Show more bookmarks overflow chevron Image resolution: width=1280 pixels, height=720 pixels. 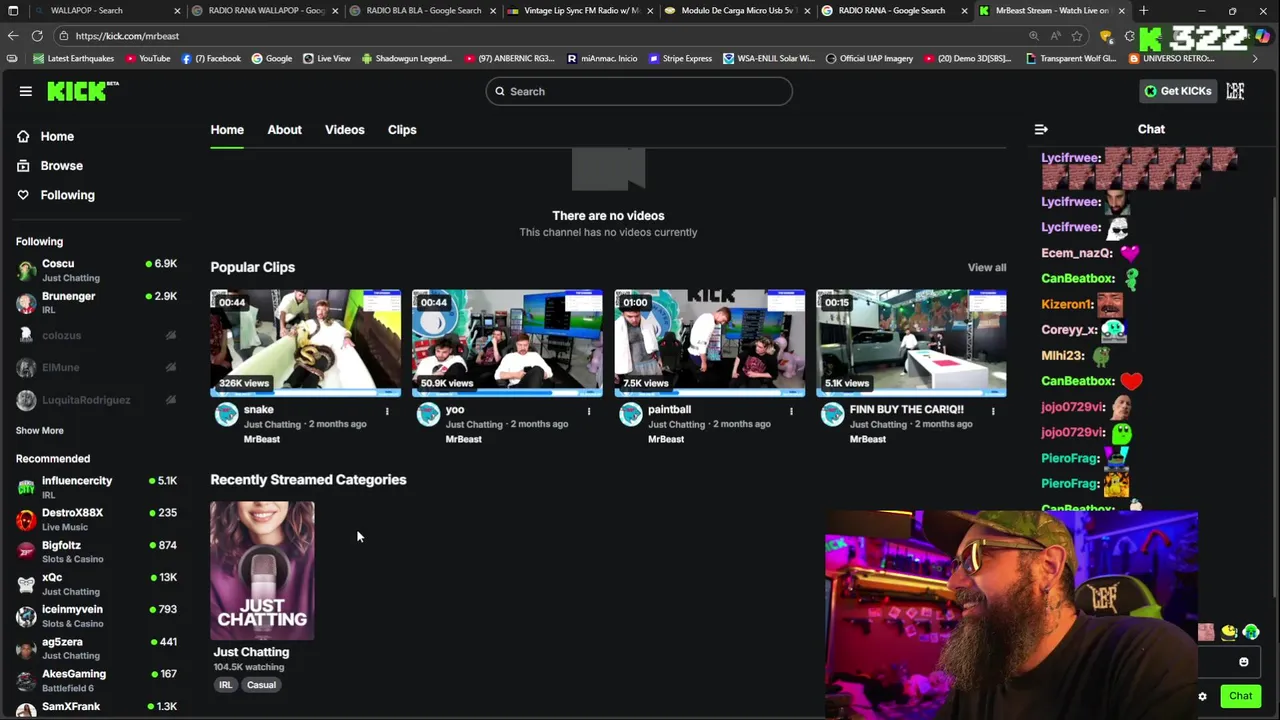(1255, 59)
